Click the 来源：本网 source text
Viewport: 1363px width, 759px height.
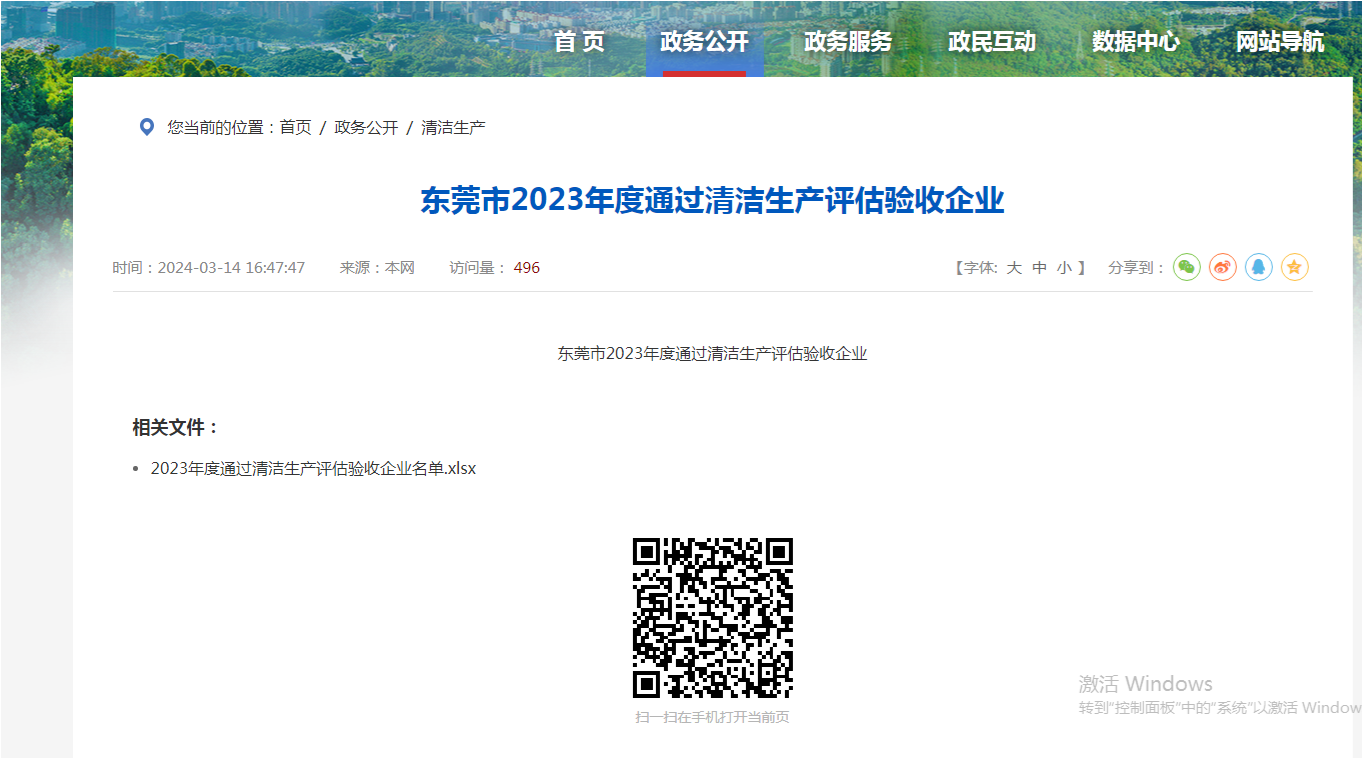[x=377, y=268]
